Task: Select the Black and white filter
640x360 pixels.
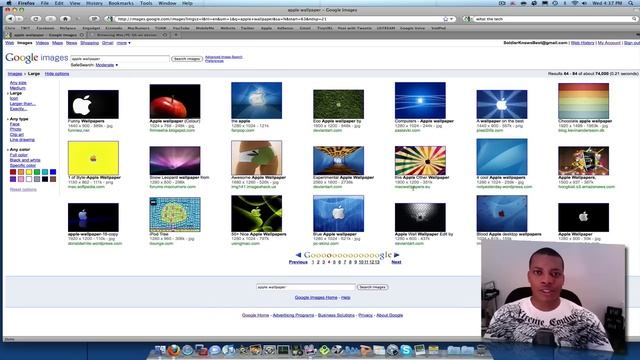Action: 25,160
